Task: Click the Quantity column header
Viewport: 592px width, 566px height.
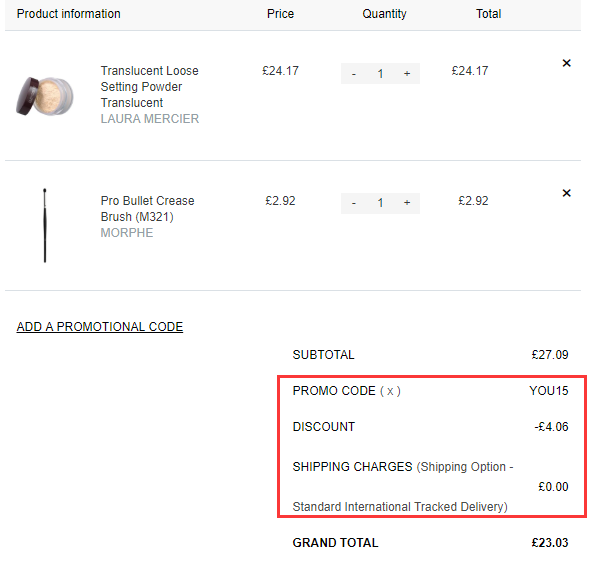Action: [384, 14]
